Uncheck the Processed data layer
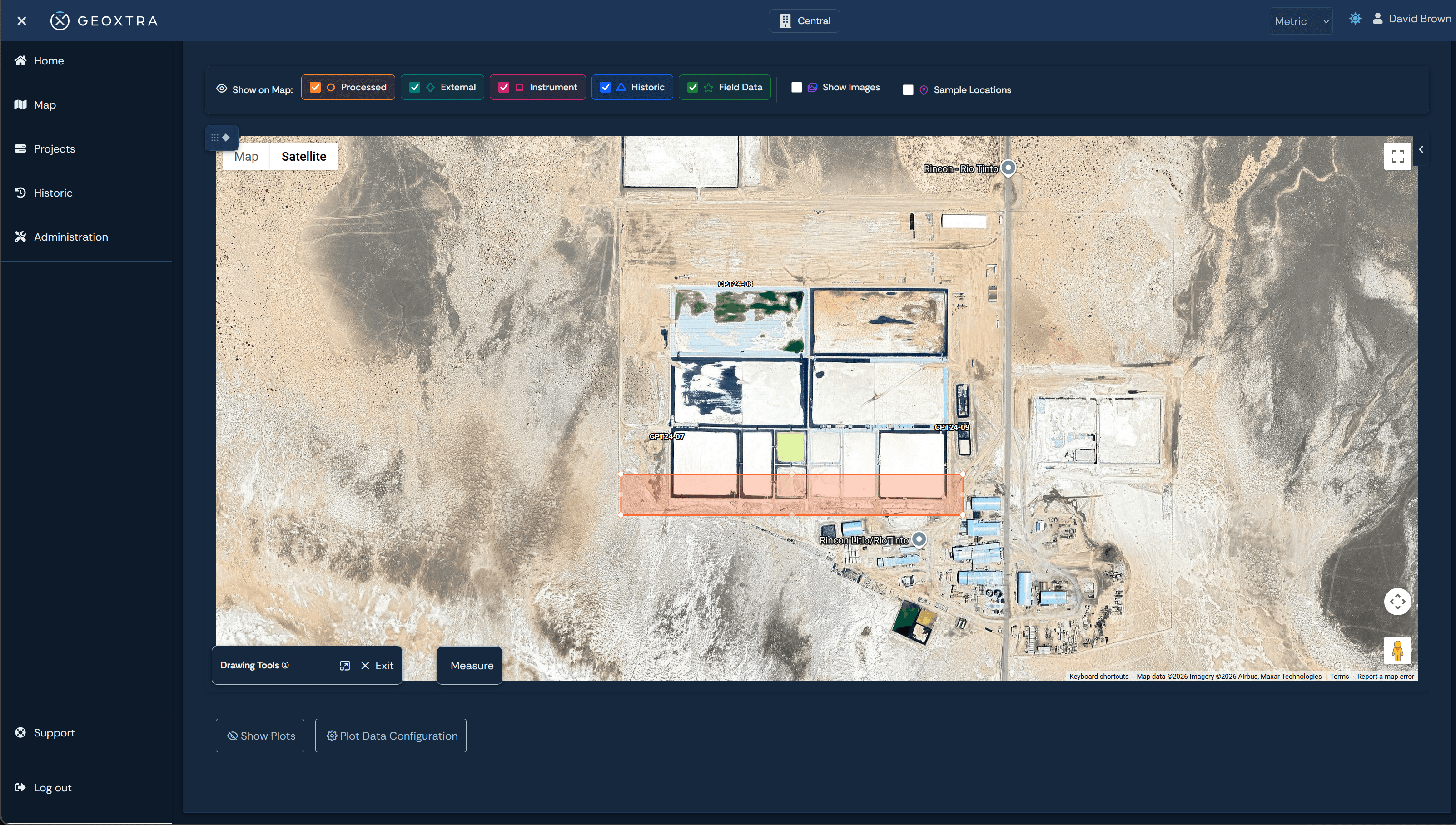1456x825 pixels. 315,87
